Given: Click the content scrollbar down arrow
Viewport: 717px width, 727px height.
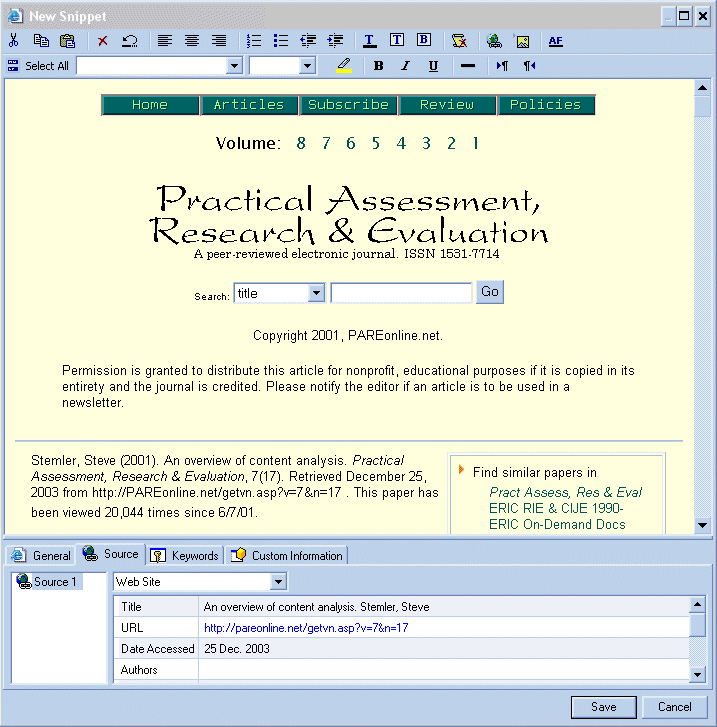Looking at the screenshot, I should pyautogui.click(x=703, y=525).
